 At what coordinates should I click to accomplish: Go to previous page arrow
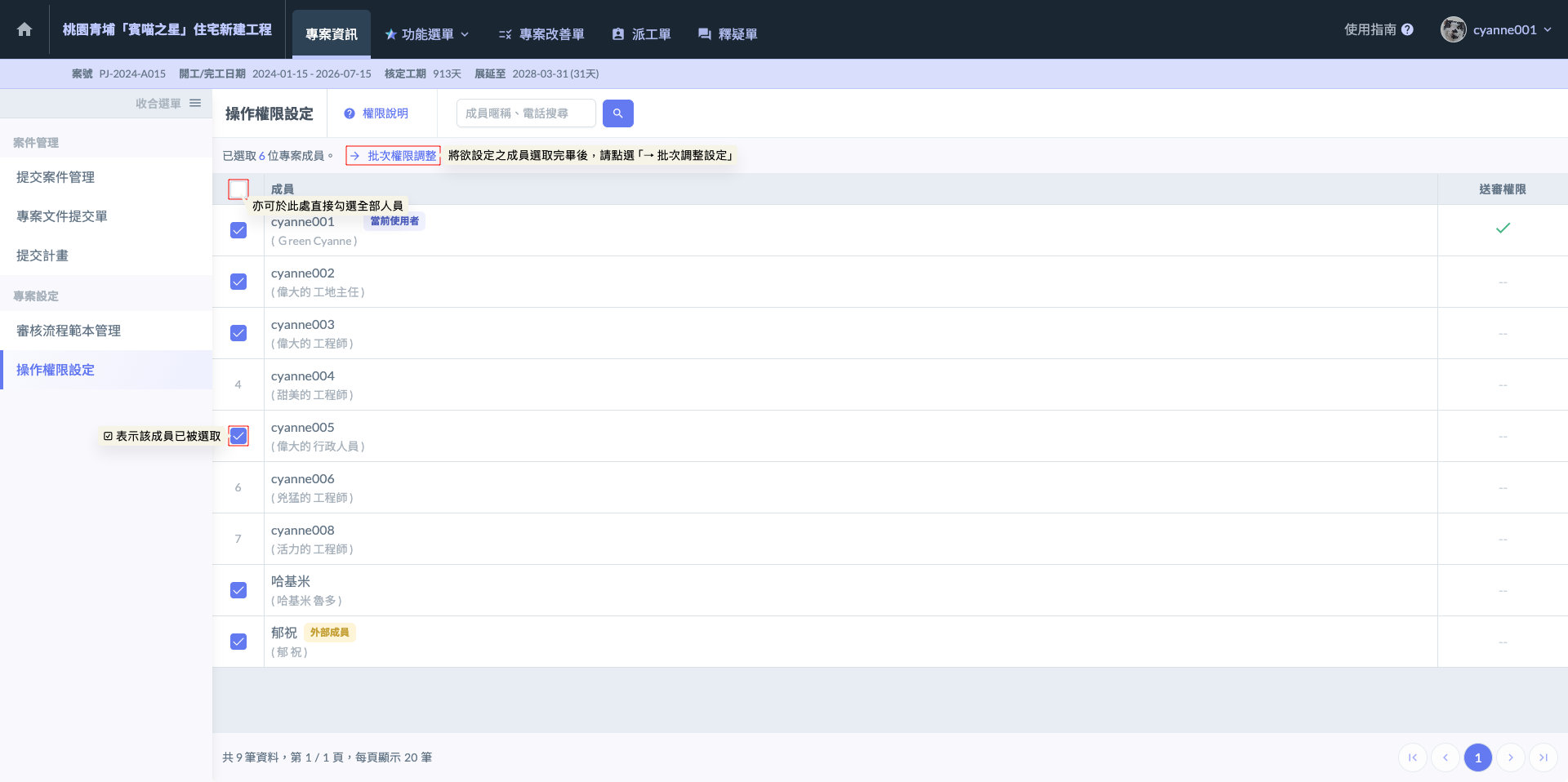[1445, 758]
